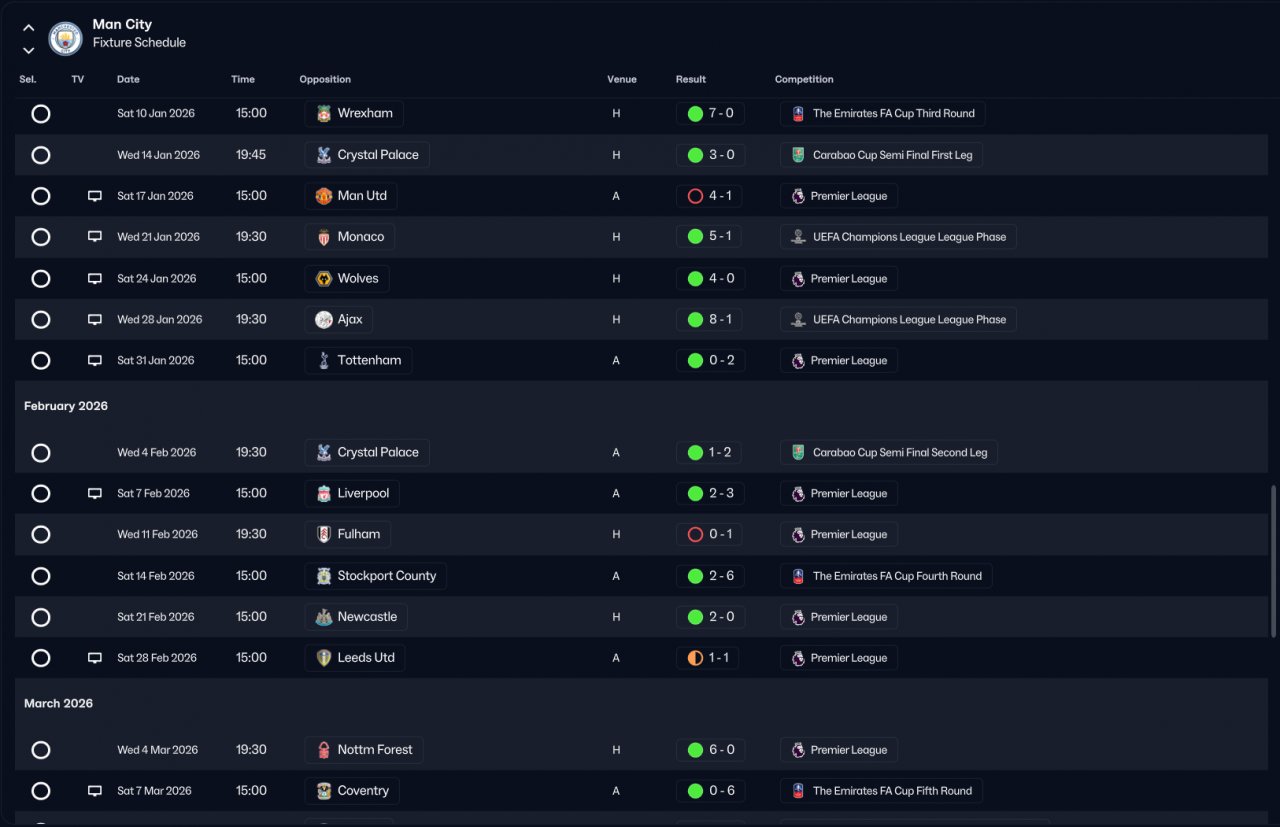
Task: Click the Fulham club crest
Action: [x=323, y=535]
